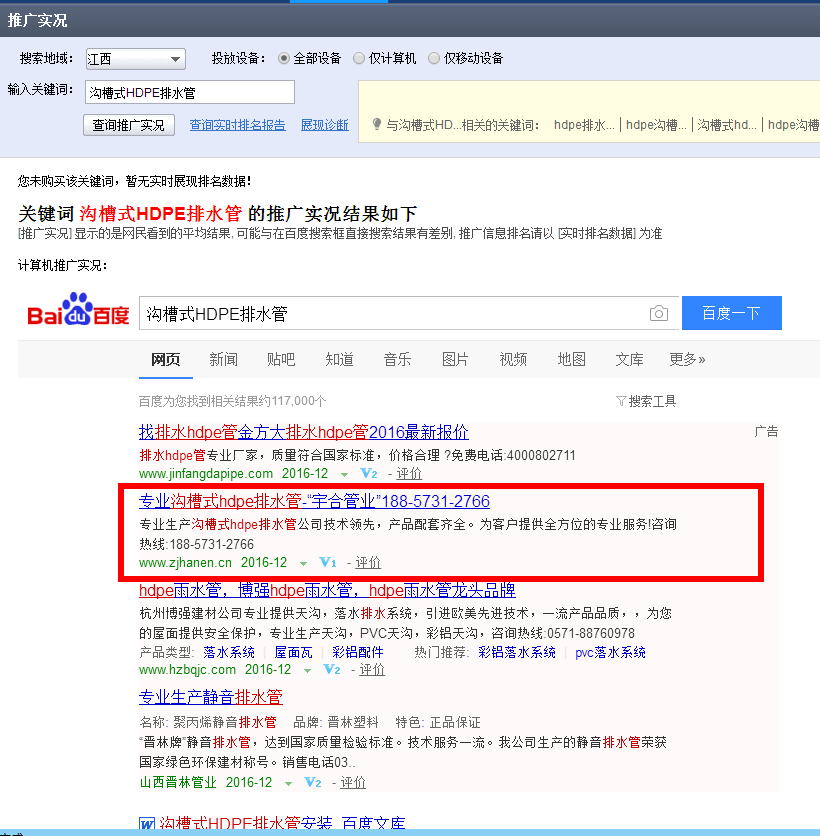Expand dropdown arrow next to www.zjhanen.cn
The image size is (820, 836).
coord(303,563)
